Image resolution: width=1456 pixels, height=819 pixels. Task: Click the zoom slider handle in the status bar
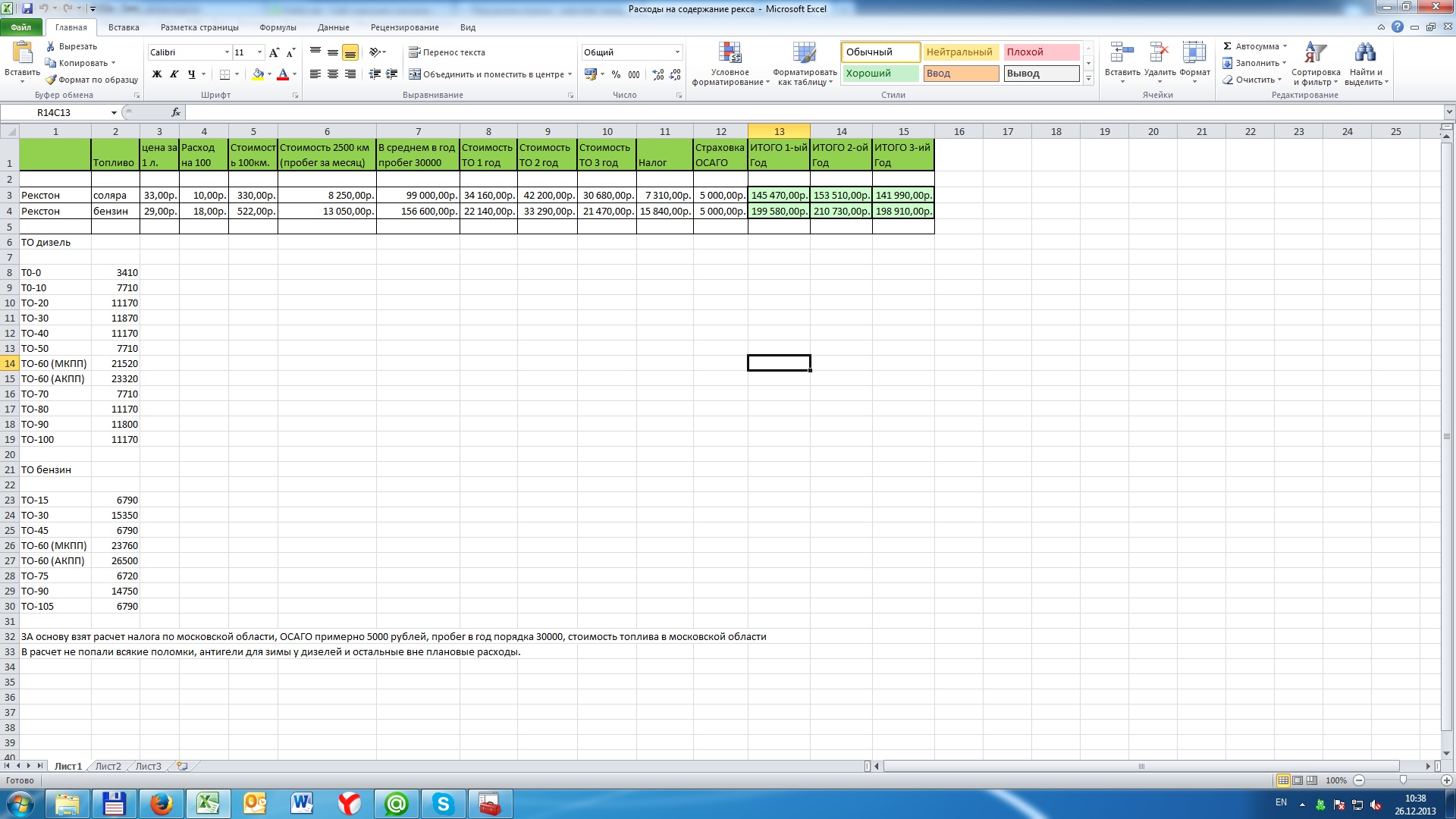coord(1403,780)
